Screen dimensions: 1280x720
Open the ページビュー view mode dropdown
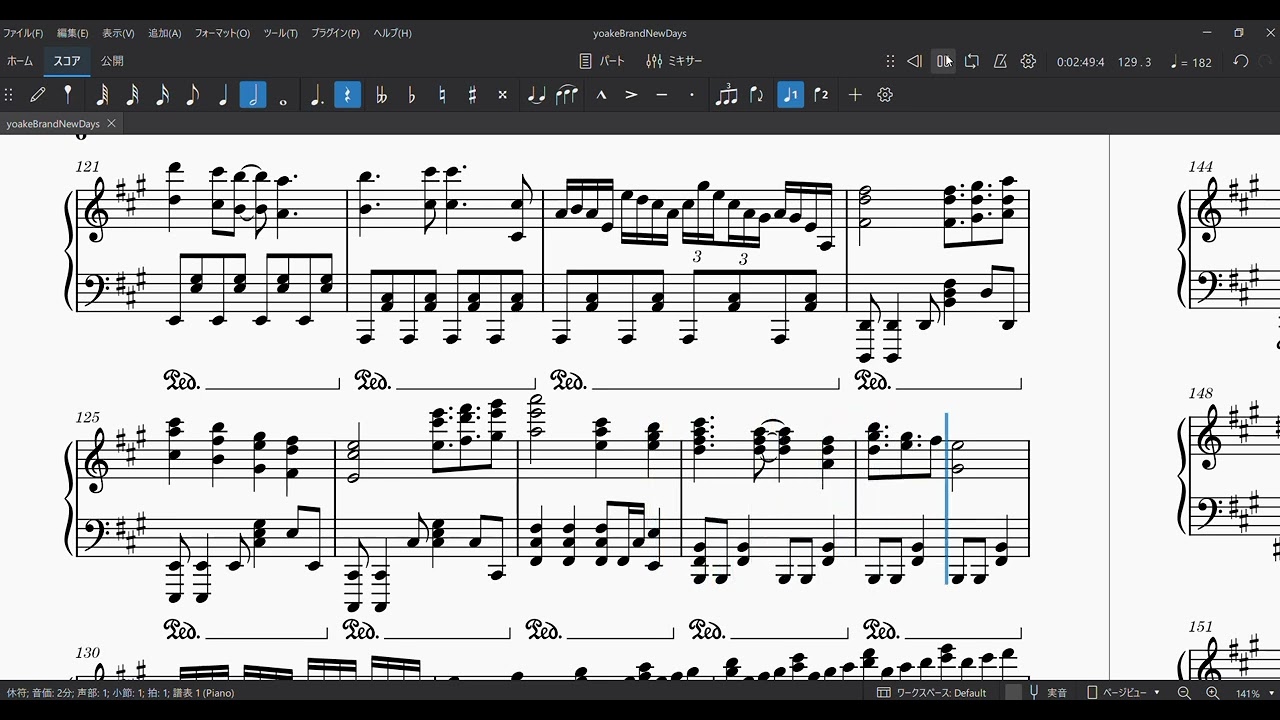[1124, 693]
